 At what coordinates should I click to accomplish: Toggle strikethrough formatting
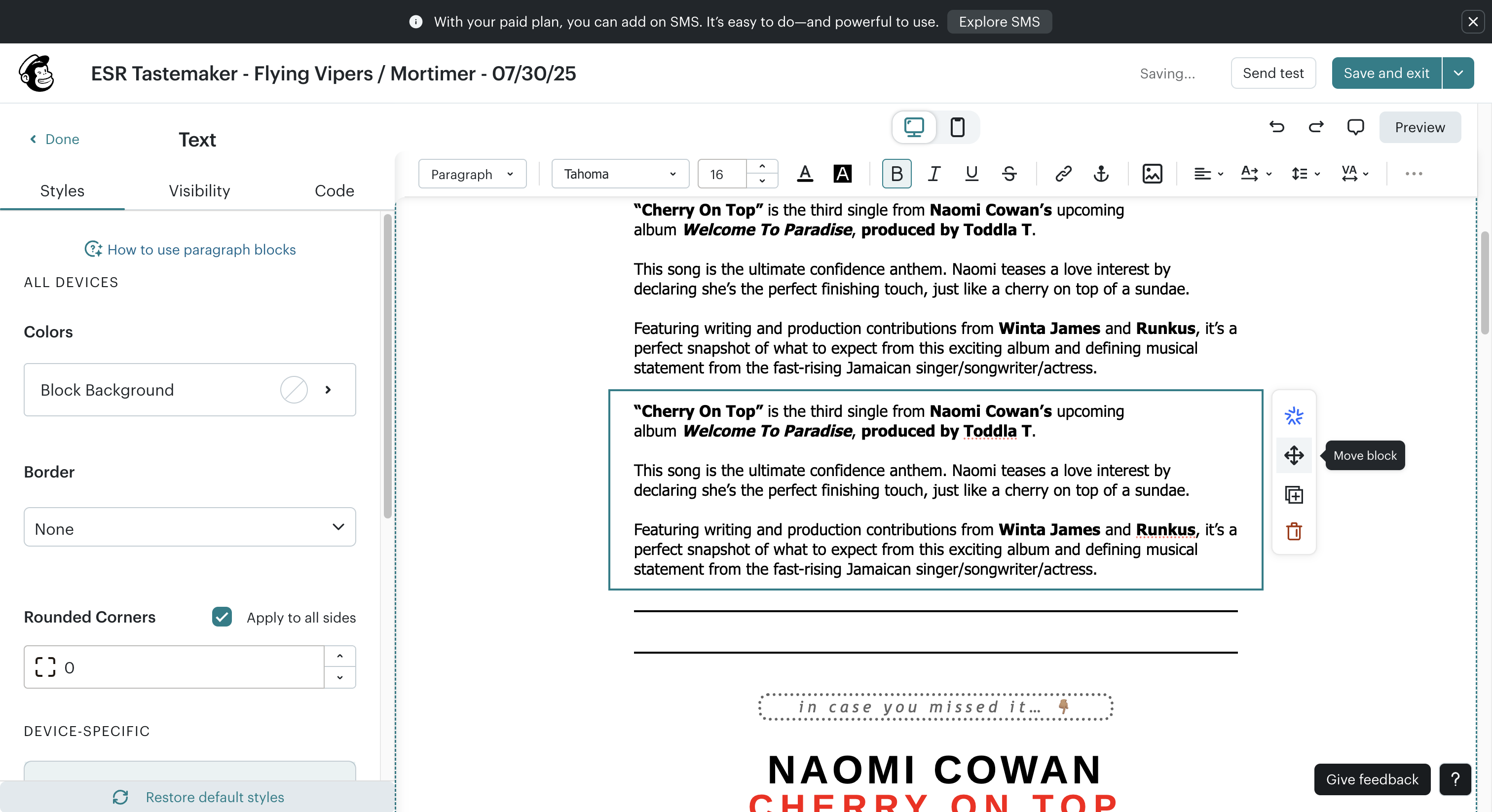tap(1009, 174)
